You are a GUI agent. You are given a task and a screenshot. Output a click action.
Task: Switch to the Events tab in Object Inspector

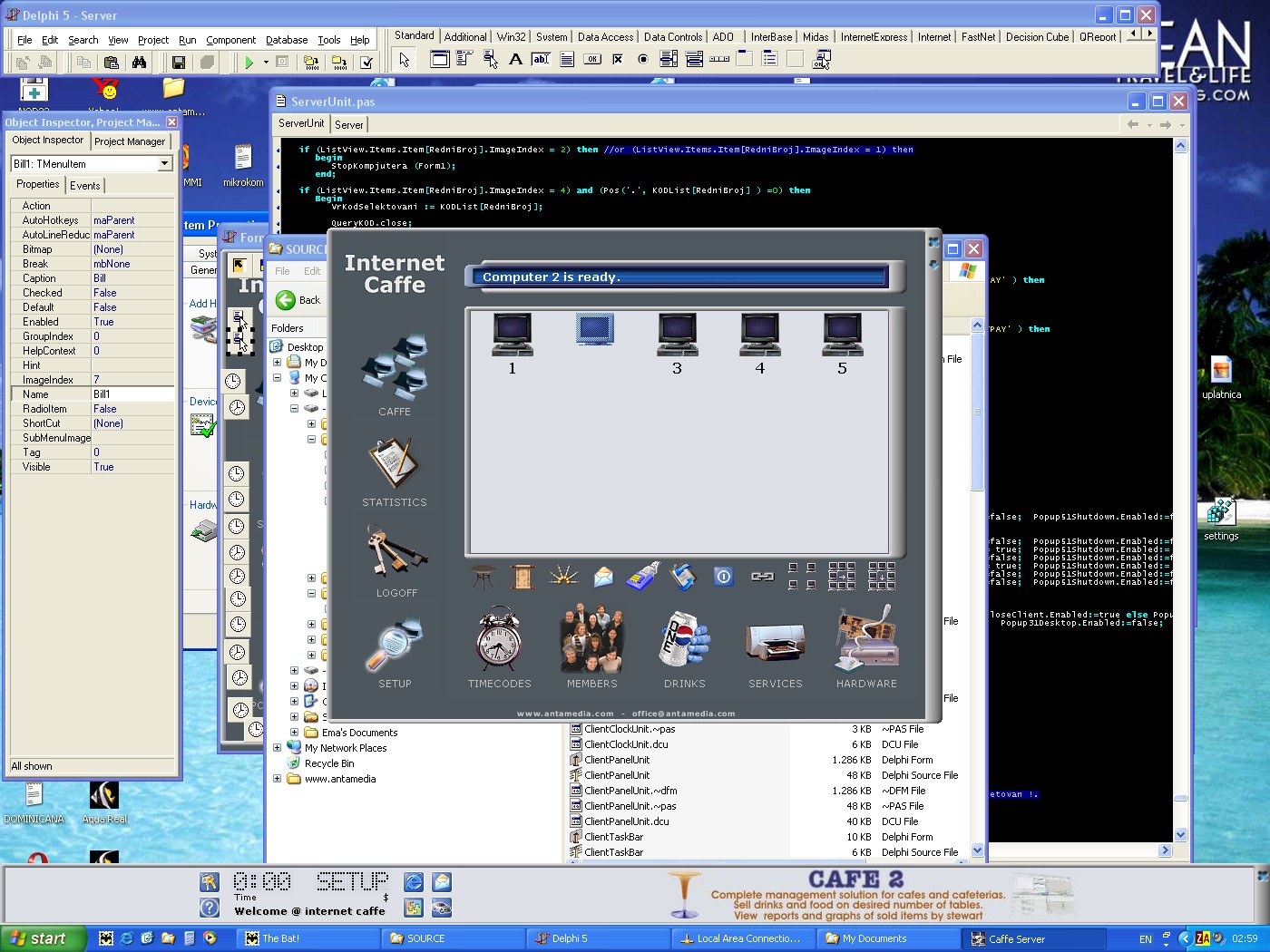tap(85, 185)
